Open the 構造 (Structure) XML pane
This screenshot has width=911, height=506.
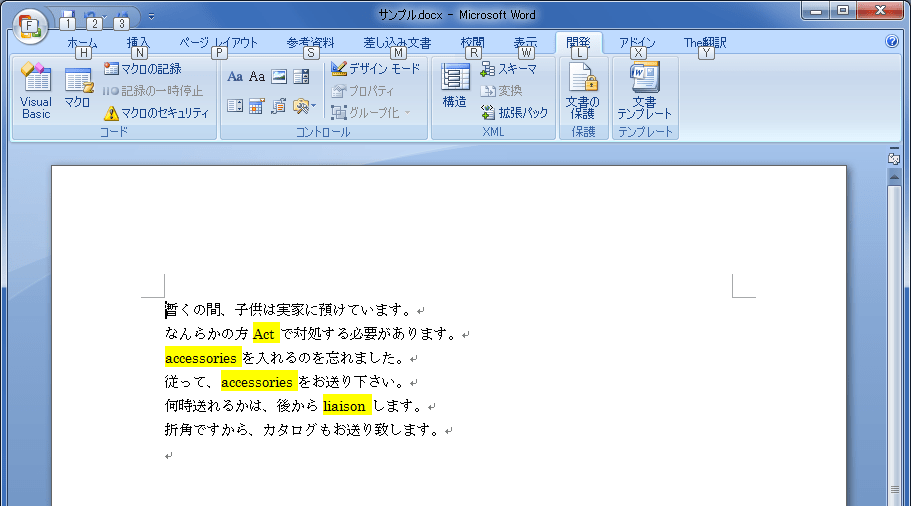[455, 88]
